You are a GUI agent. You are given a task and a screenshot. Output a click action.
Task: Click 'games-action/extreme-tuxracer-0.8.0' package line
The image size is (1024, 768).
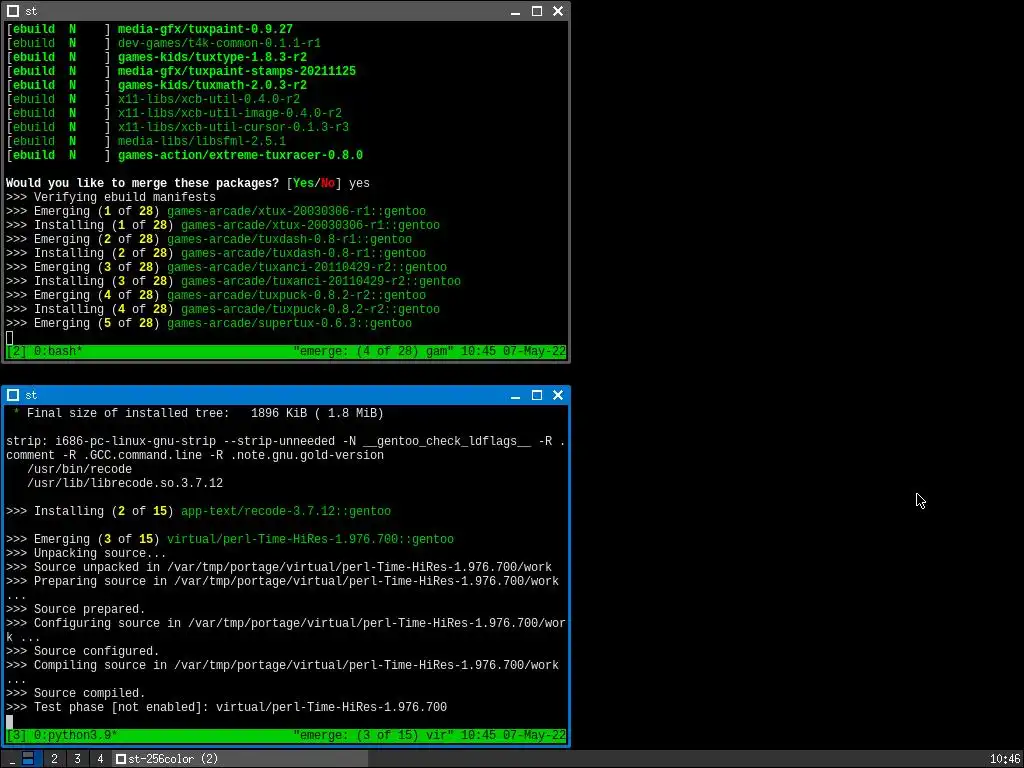[x=240, y=155]
